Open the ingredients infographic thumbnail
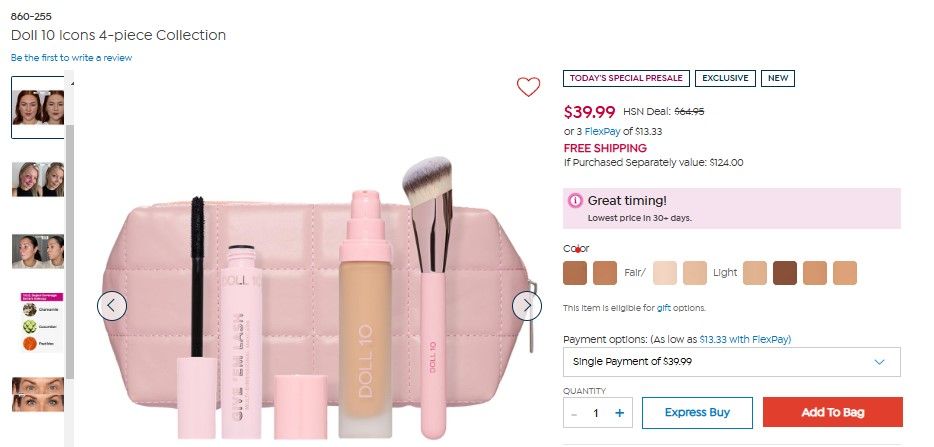 pyautogui.click(x=38, y=321)
